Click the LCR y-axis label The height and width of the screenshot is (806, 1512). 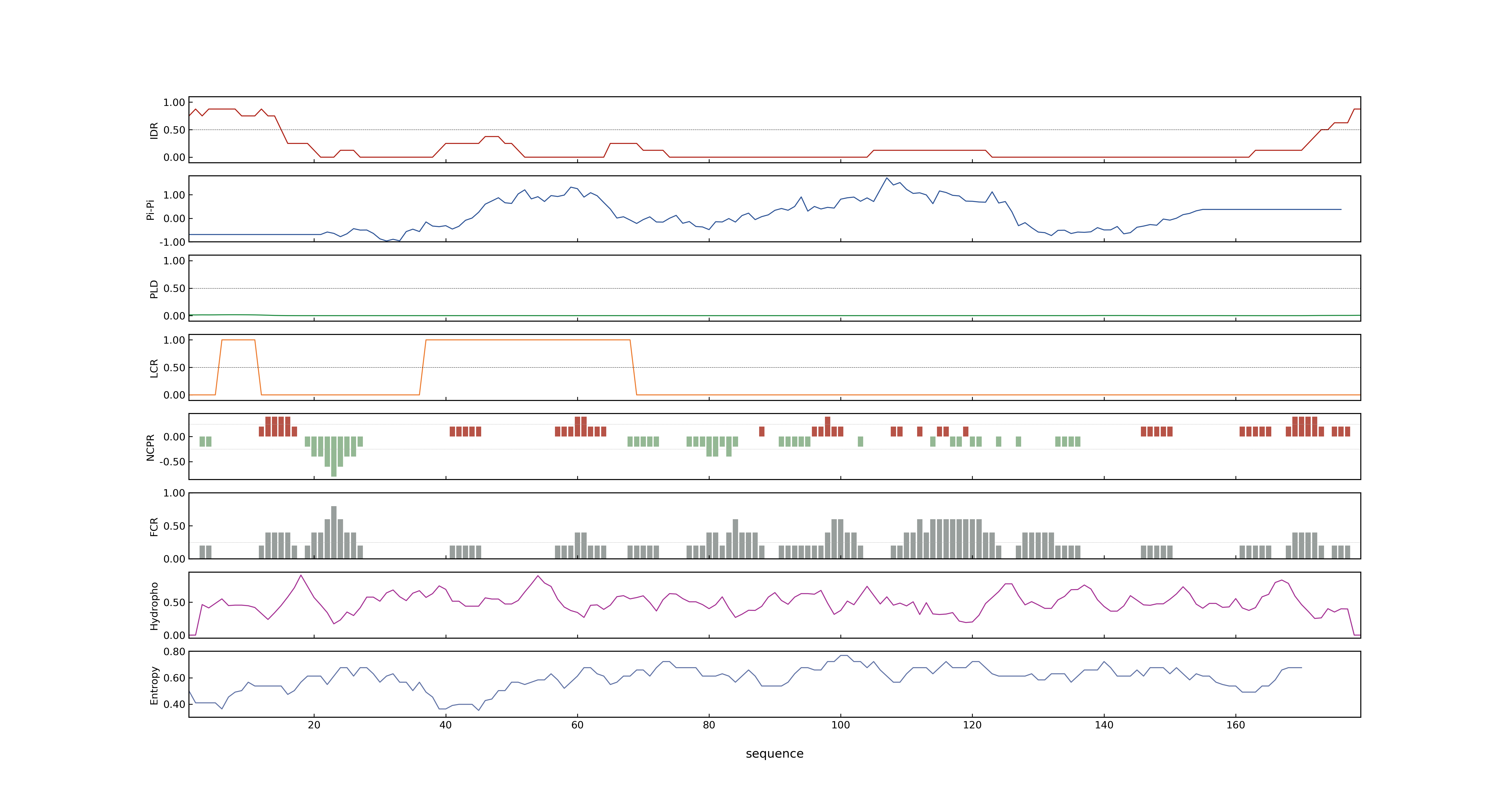[154, 368]
